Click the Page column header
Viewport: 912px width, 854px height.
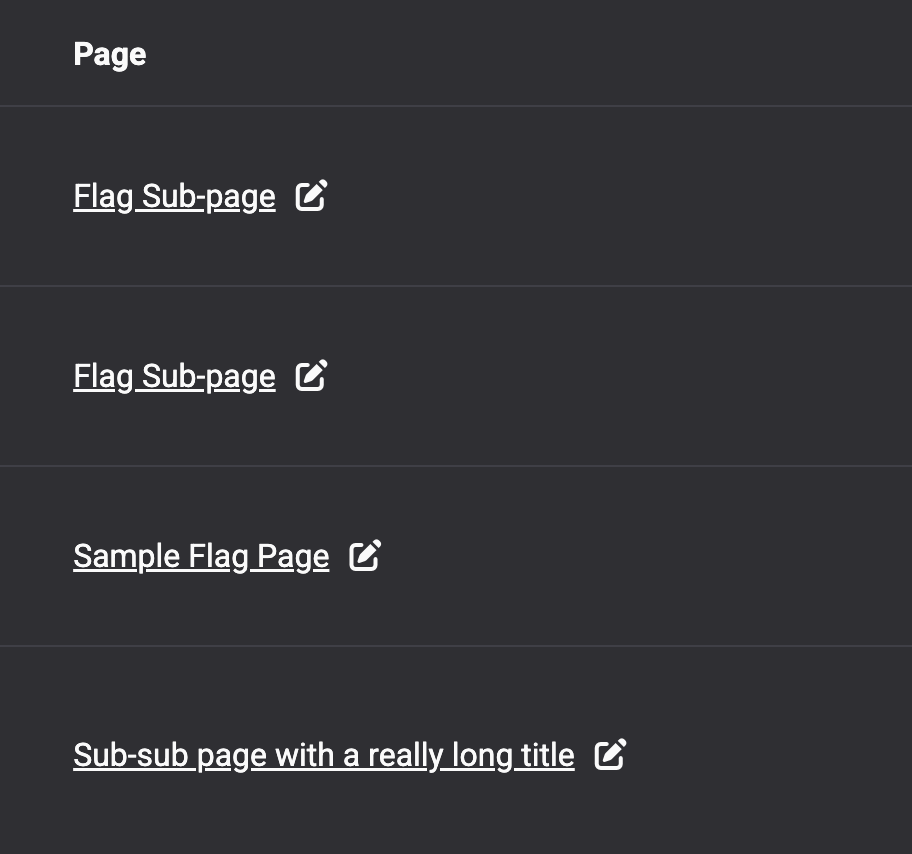point(110,54)
